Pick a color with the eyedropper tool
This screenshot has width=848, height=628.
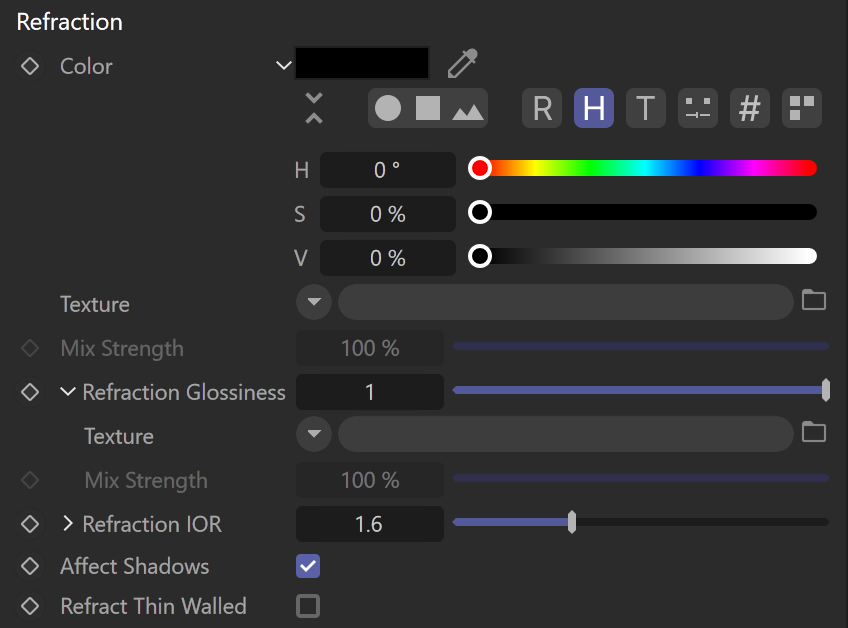[462, 64]
